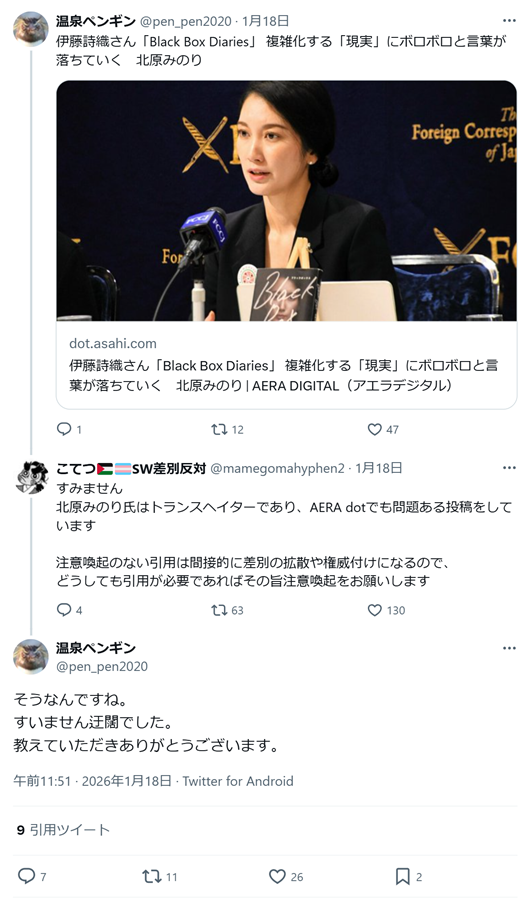Click こてつ's profile avatar

(31, 476)
